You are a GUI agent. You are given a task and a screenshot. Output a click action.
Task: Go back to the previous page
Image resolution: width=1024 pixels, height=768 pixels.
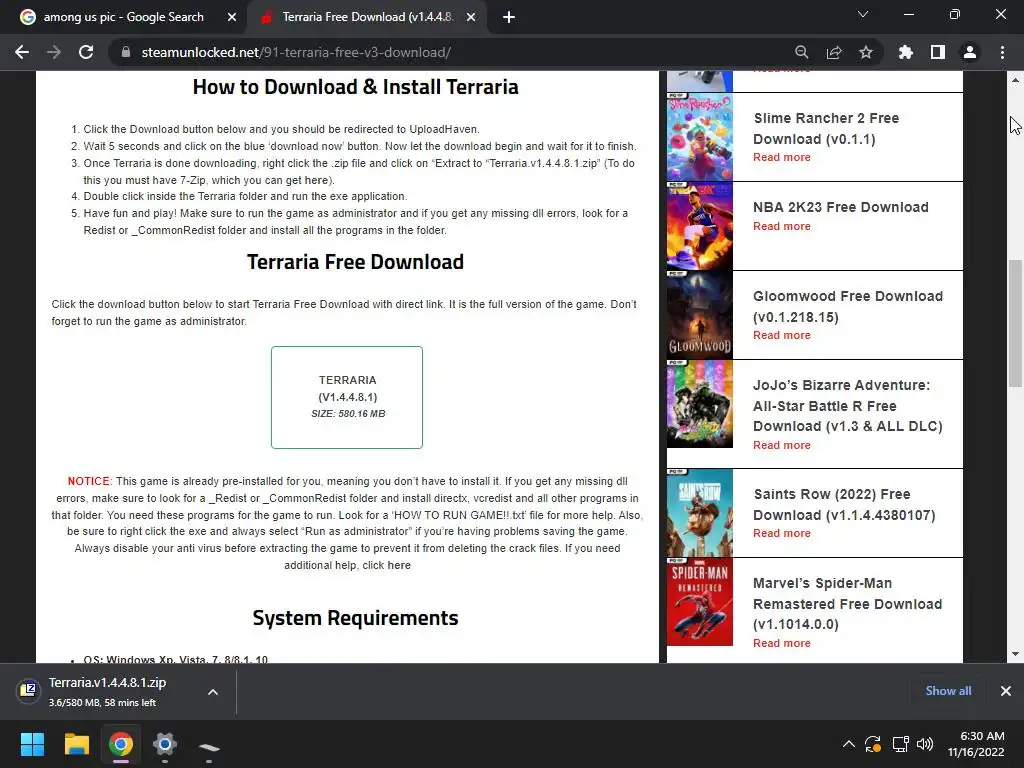22,52
